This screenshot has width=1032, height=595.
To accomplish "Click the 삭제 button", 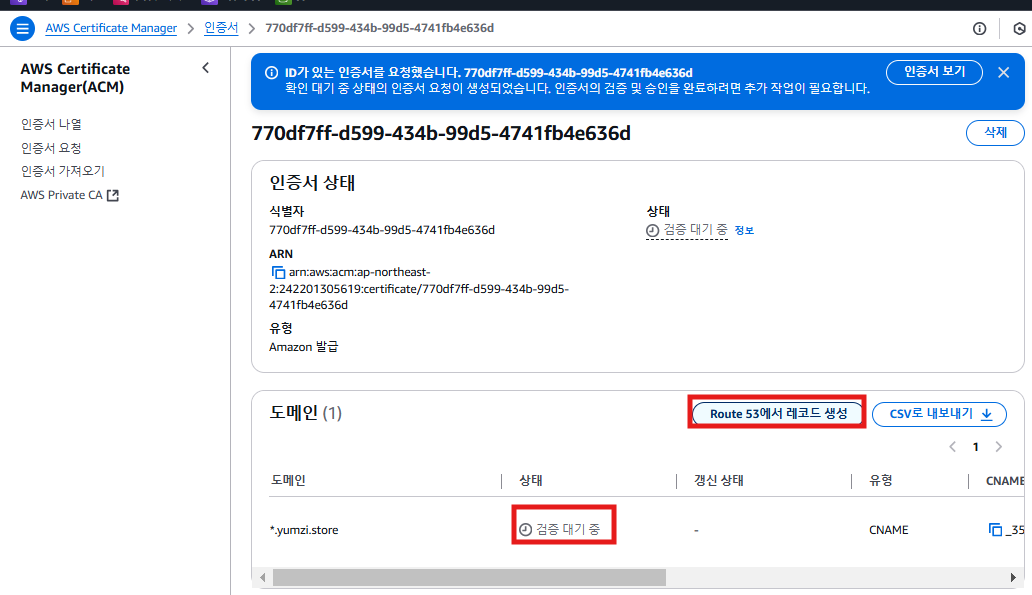I will [994, 132].
